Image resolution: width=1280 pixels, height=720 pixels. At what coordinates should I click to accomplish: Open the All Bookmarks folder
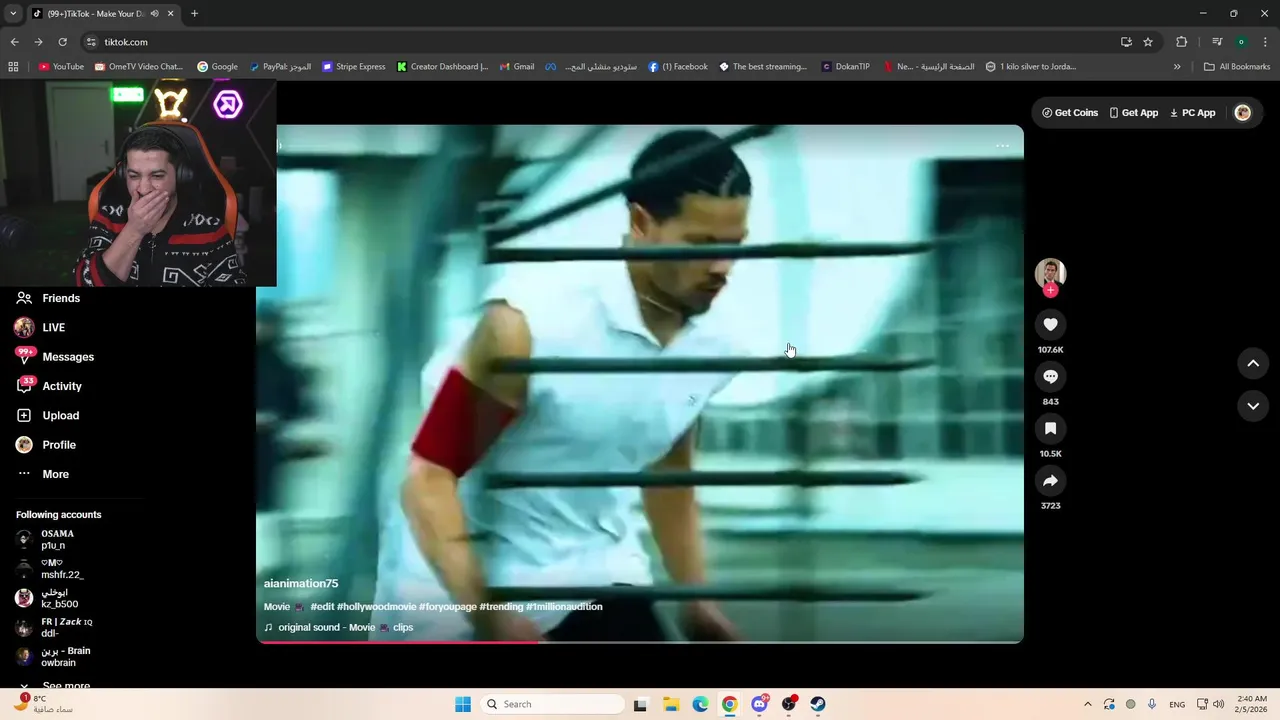(x=1237, y=67)
